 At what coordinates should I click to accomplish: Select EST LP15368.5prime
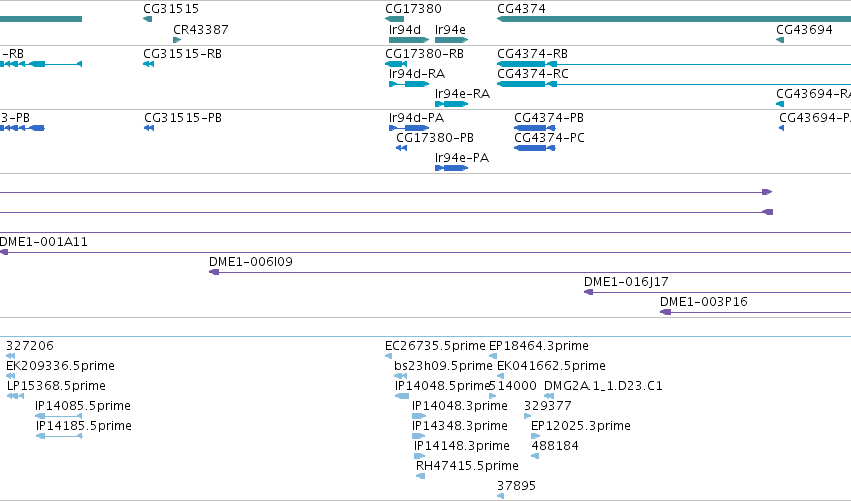pos(56,386)
